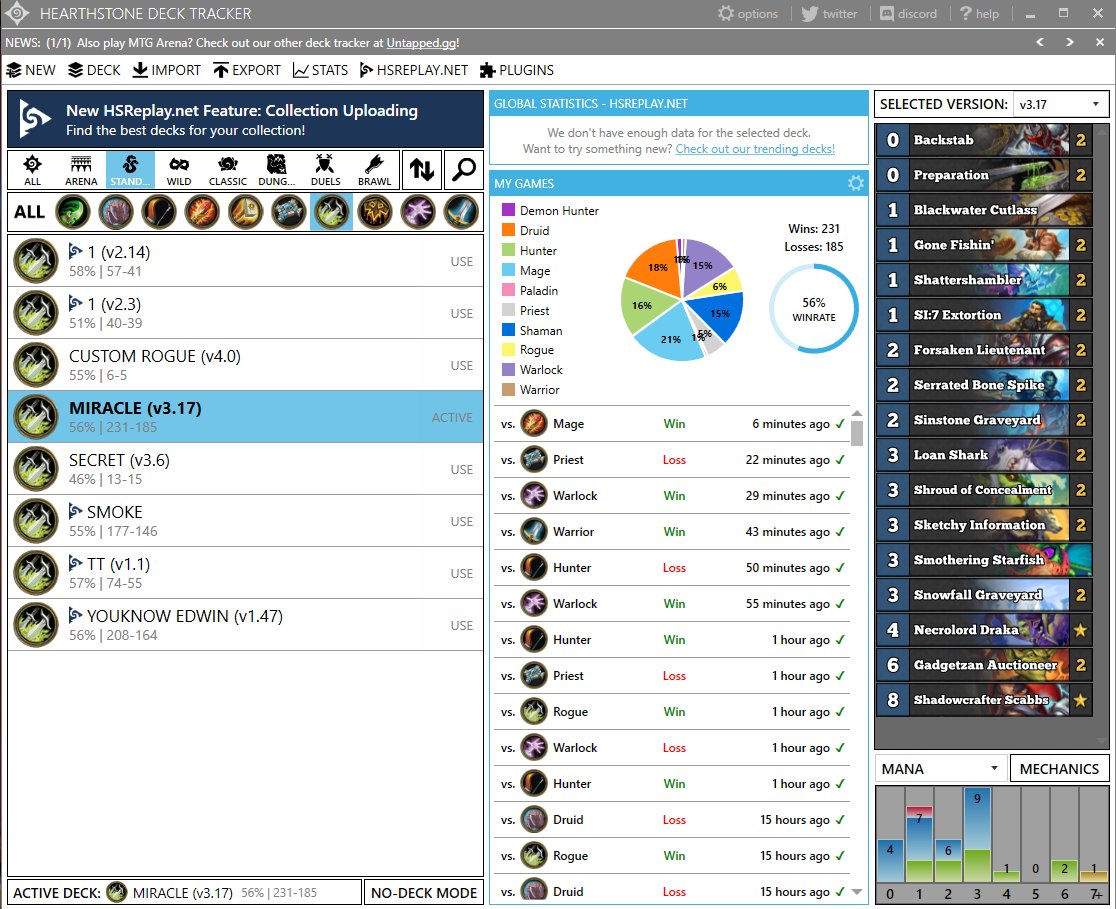The height and width of the screenshot is (909, 1116).
Task: Filter decks by Demon Hunter class icon
Action: coord(73,211)
